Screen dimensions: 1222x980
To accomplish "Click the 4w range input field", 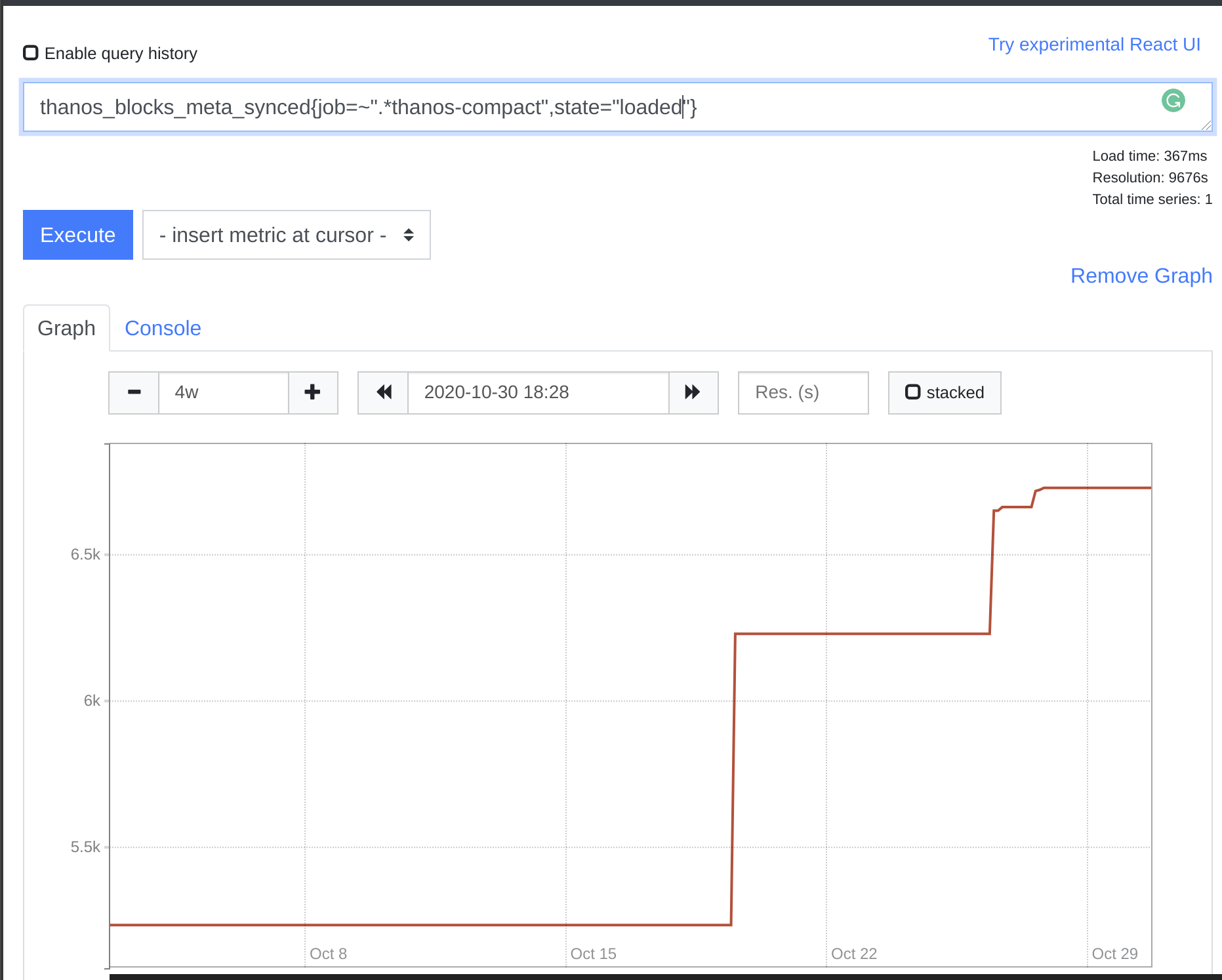I will (x=223, y=392).
